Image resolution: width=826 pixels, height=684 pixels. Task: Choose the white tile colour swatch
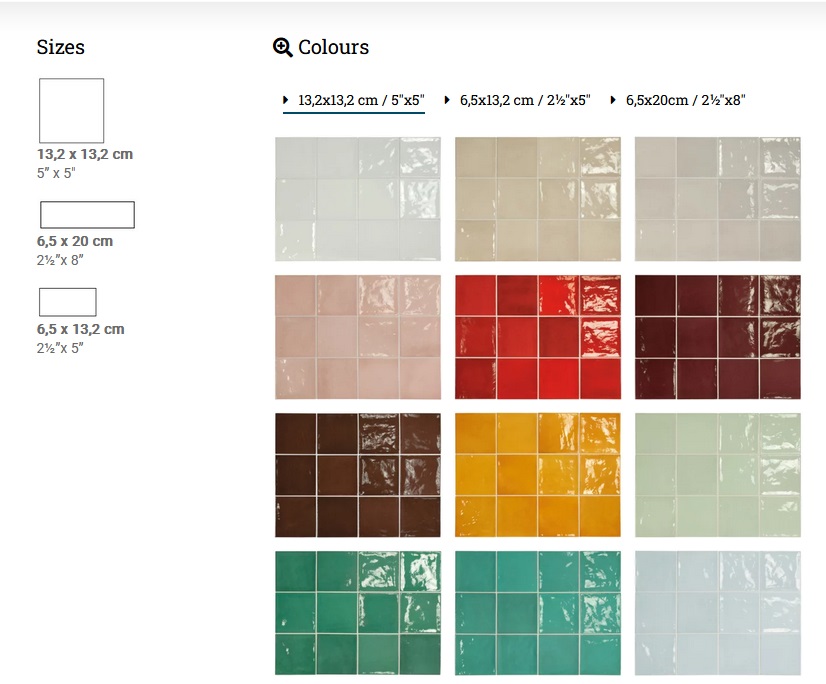coord(357,199)
